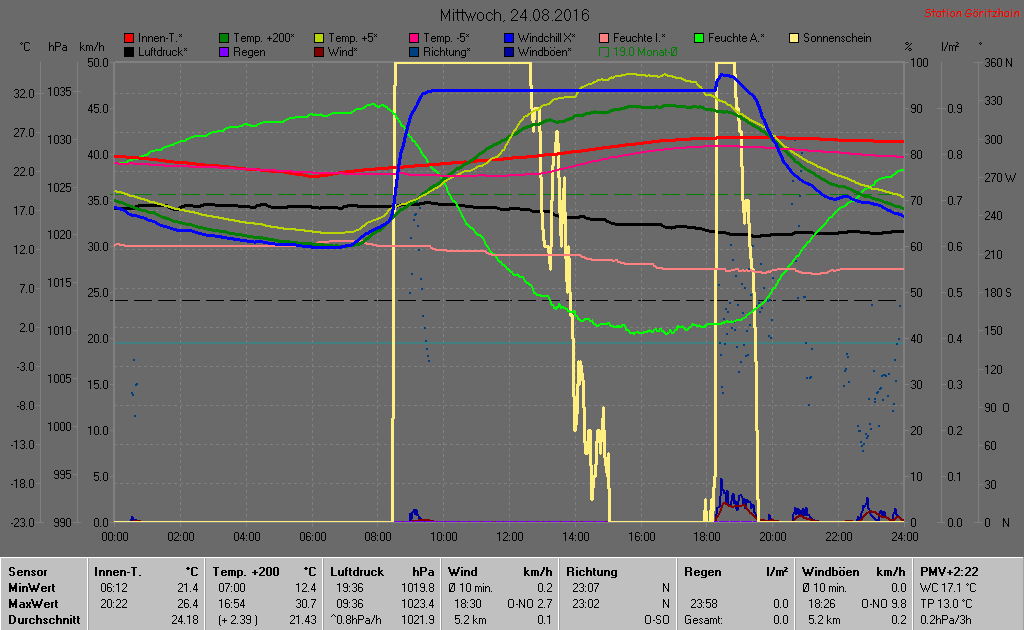Click the green Temp. +200 legend square
This screenshot has height=630, width=1024.
(224, 38)
